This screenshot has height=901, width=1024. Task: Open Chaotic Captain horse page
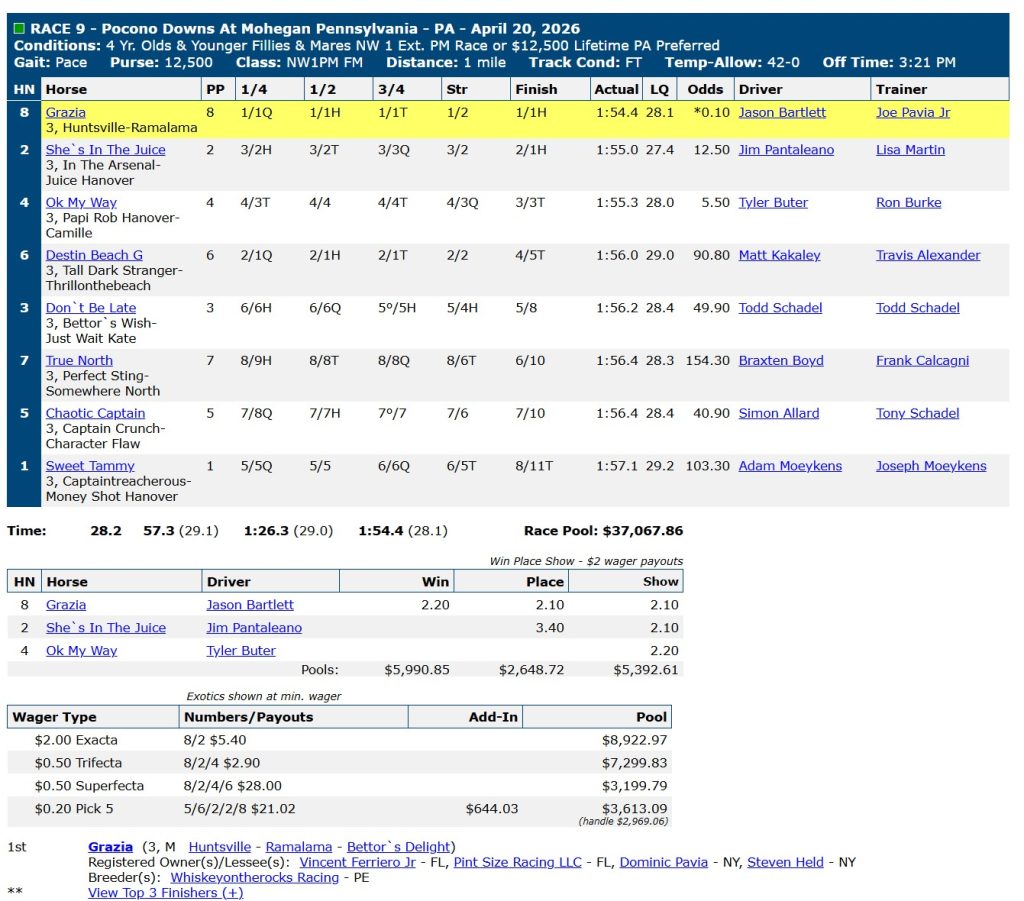pyautogui.click(x=95, y=413)
